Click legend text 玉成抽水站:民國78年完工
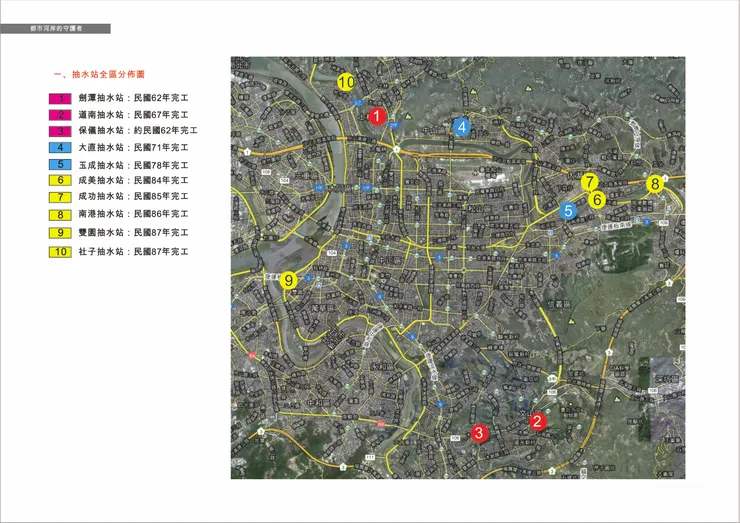Viewport: 740px width, 523px height. [x=134, y=165]
